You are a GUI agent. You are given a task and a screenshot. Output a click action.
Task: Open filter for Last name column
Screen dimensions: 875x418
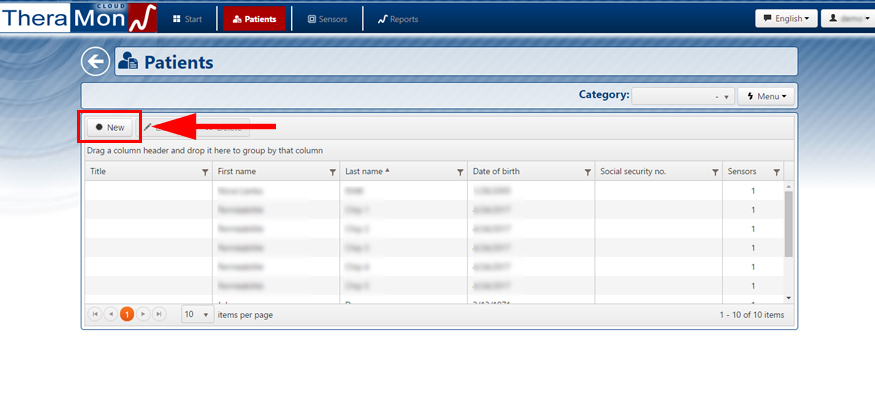[x=460, y=172]
